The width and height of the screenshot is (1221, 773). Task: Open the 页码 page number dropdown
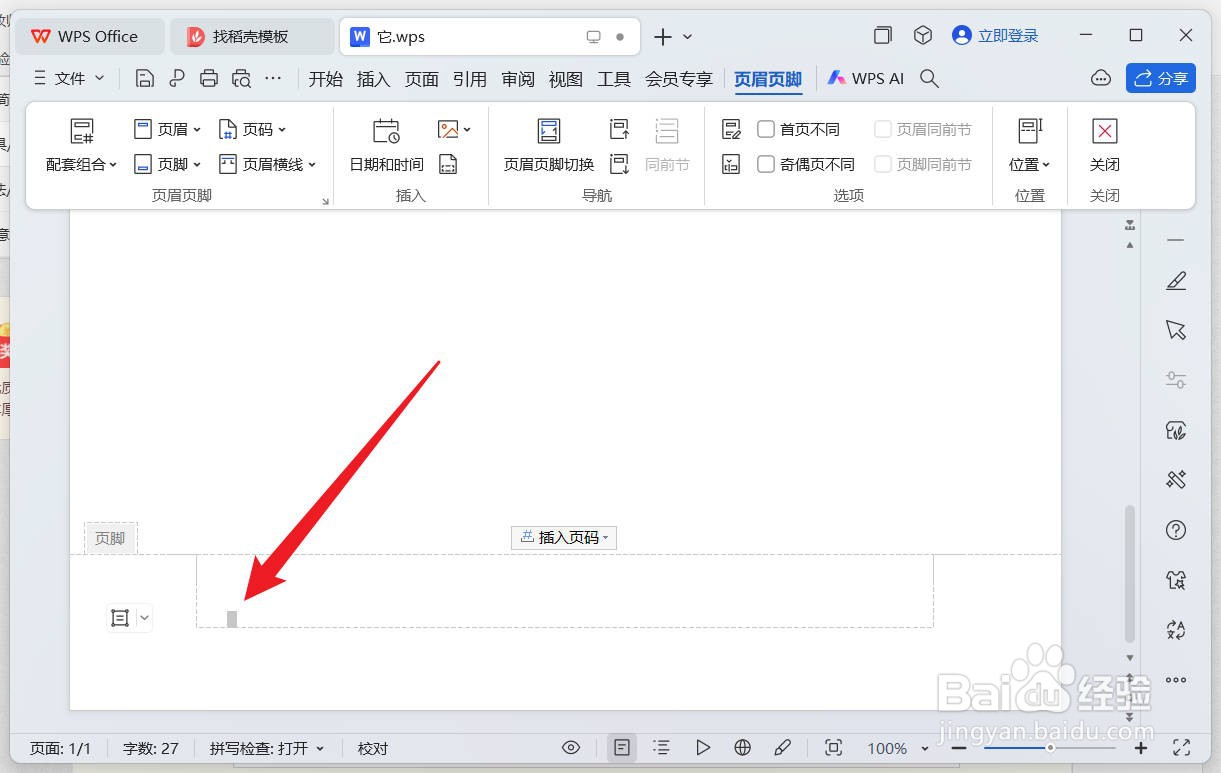tap(252, 128)
